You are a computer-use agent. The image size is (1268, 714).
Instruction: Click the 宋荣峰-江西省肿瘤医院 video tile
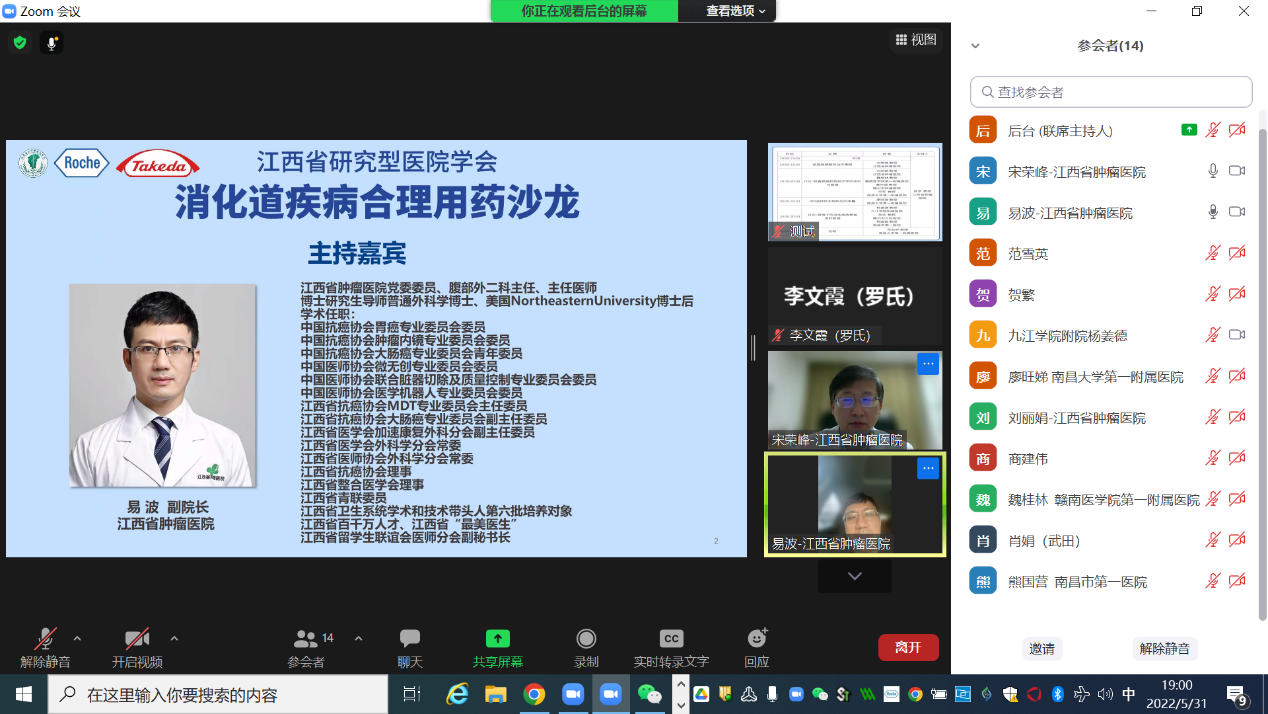click(855, 400)
